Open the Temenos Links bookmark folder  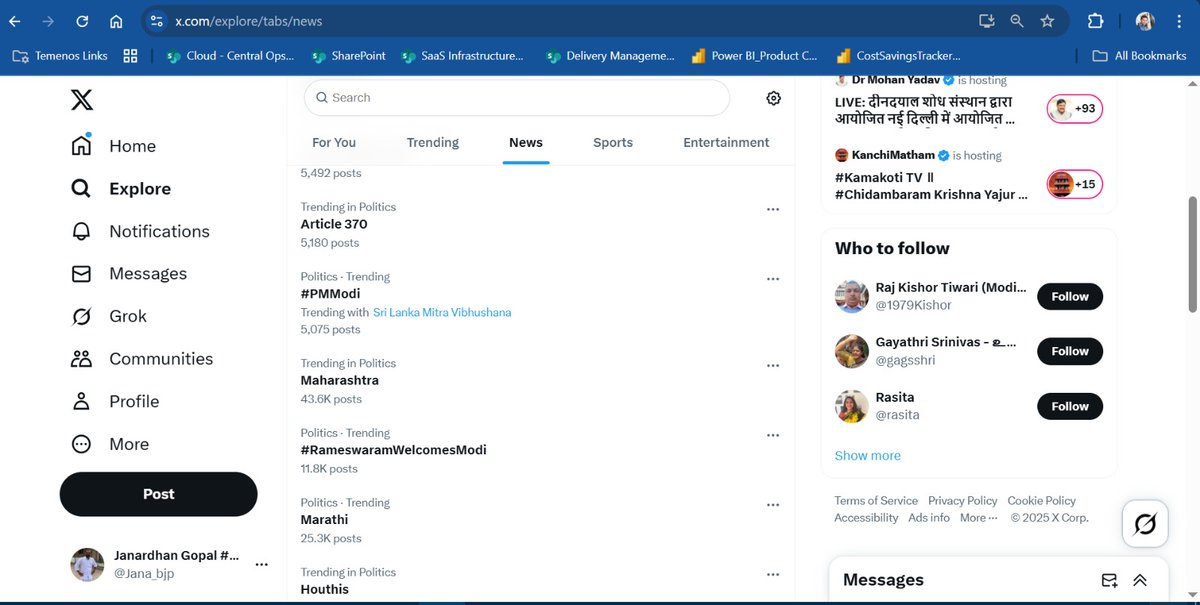[x=60, y=56]
